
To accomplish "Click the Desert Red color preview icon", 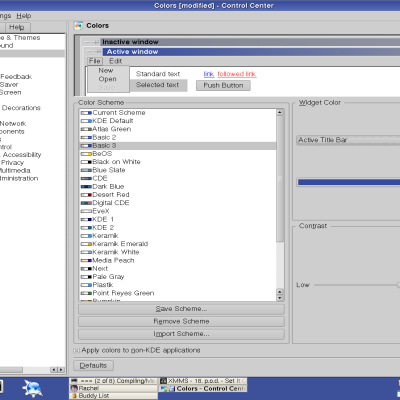I will (86, 195).
